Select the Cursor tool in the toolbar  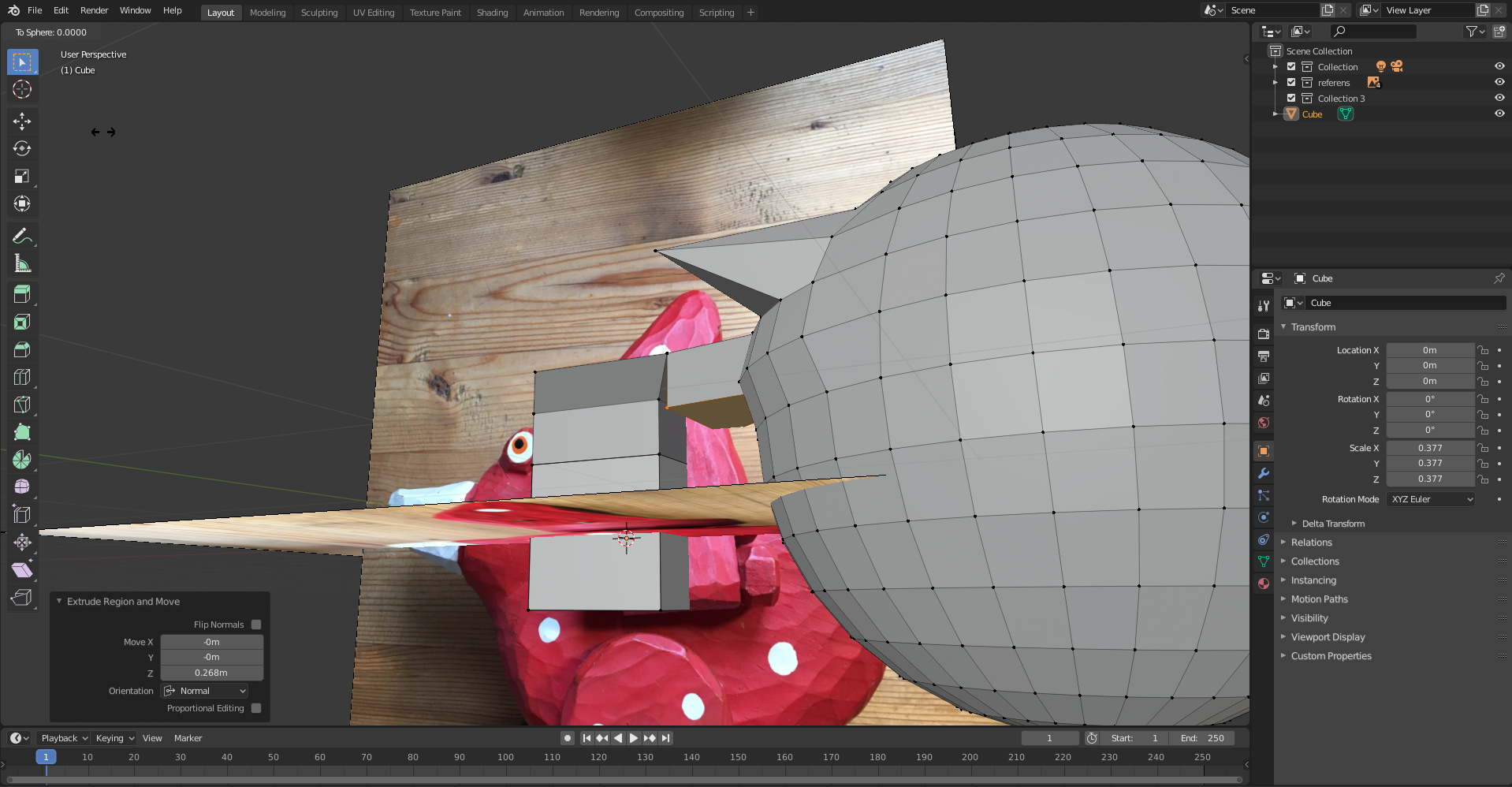[x=22, y=89]
